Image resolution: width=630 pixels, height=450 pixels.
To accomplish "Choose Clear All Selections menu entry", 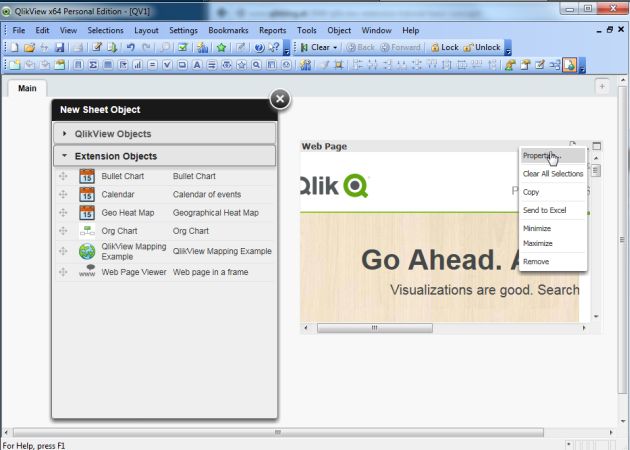I will [553, 174].
